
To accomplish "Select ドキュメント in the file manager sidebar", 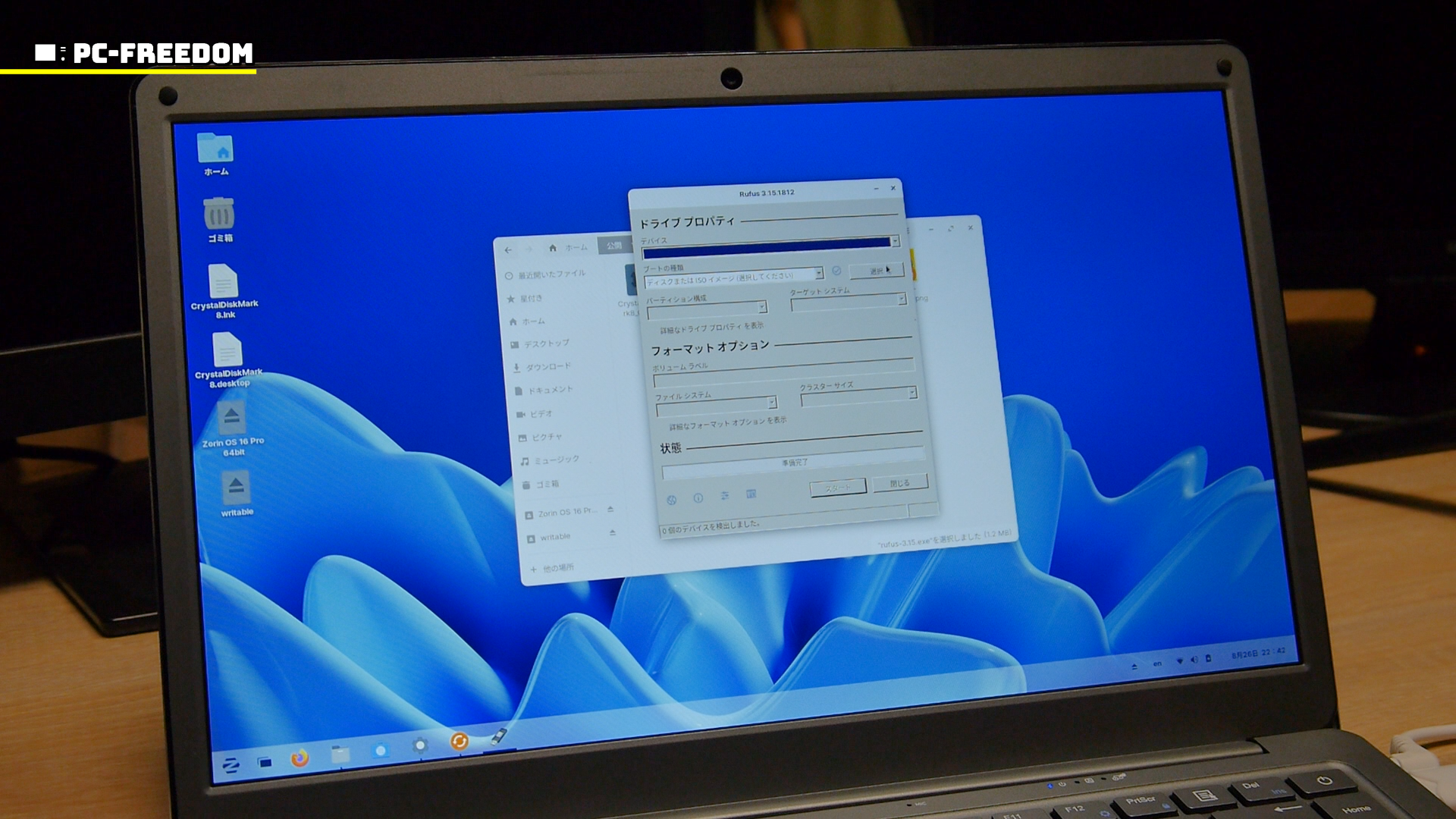I will click(x=550, y=390).
